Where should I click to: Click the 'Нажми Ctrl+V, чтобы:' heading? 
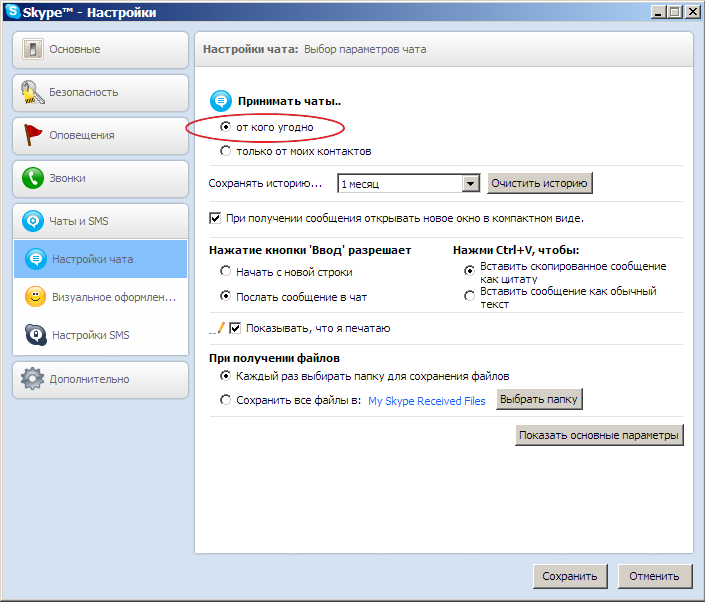[516, 250]
